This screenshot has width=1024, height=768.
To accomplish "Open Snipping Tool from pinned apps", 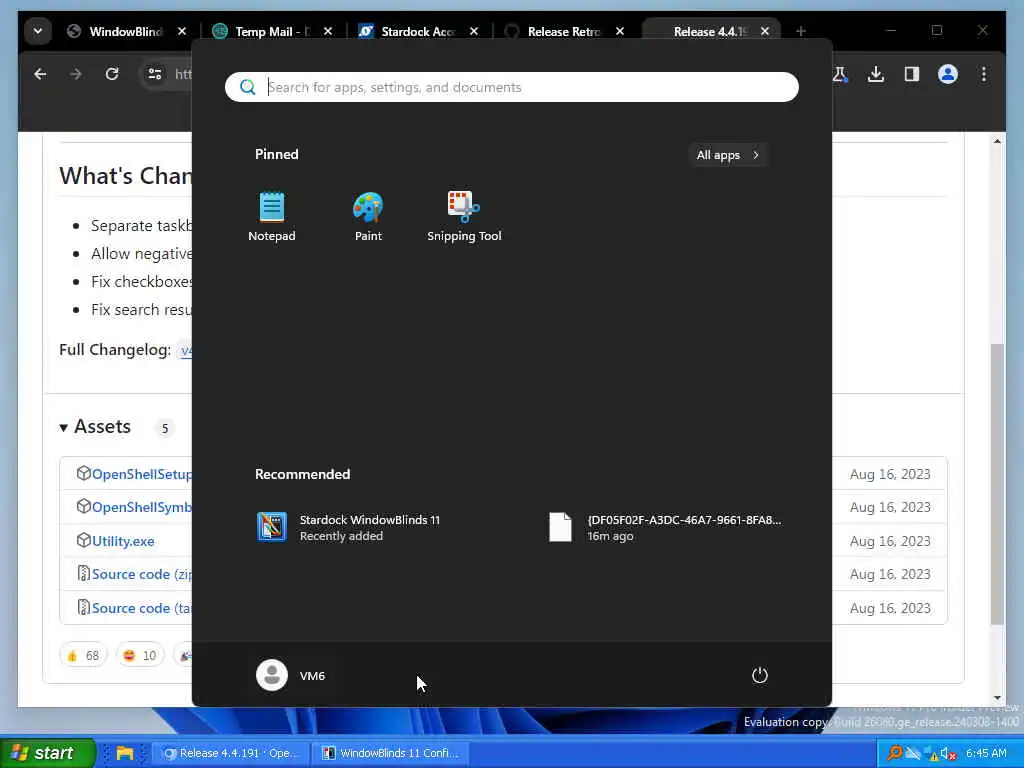I will 464,216.
